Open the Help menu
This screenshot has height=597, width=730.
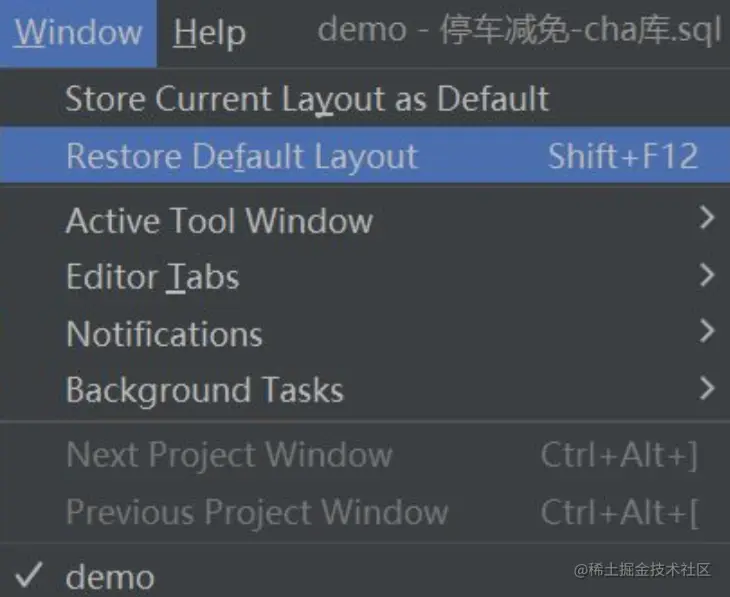(x=210, y=33)
